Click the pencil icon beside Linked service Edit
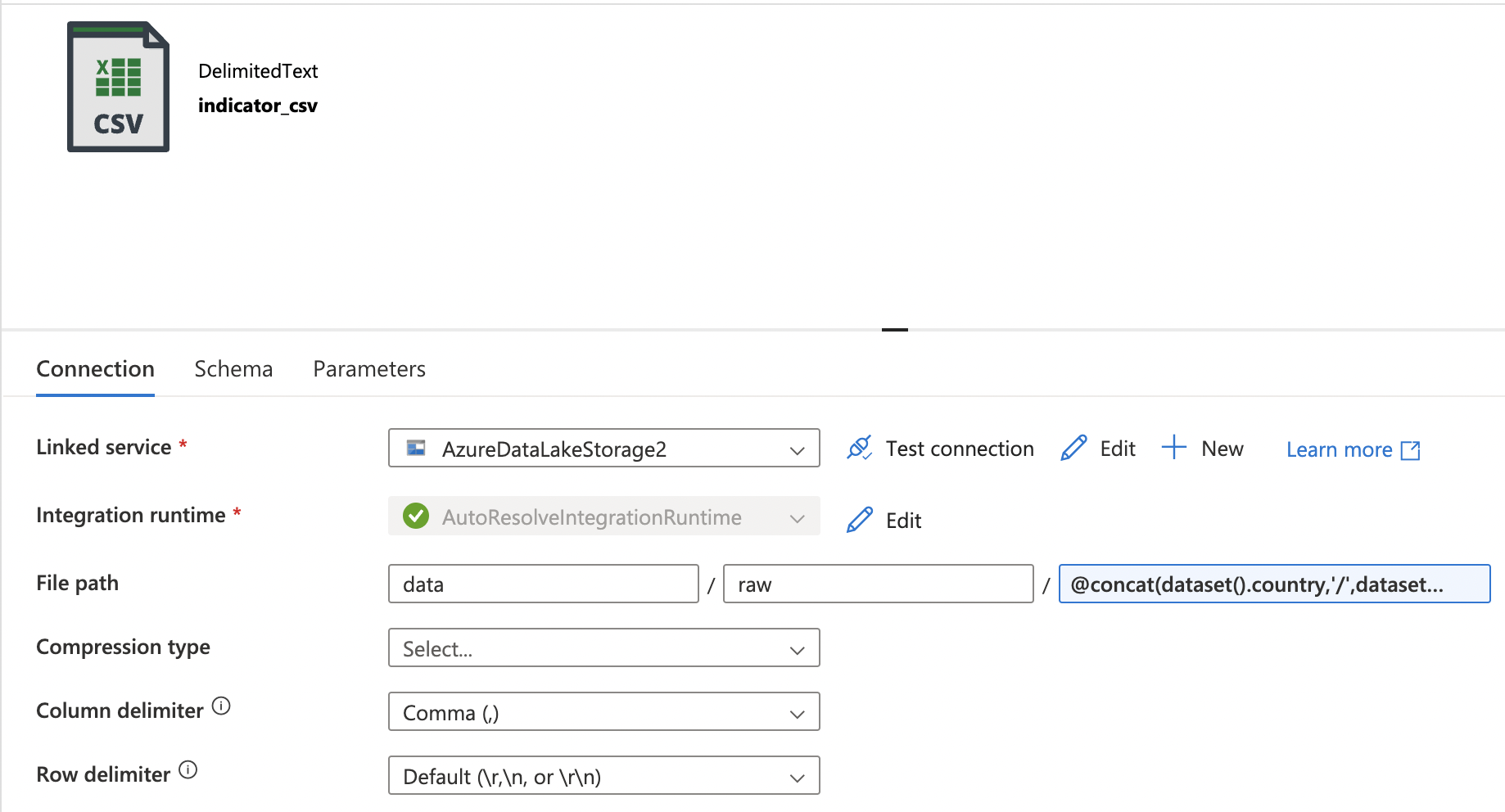The height and width of the screenshot is (812, 1505). [x=1073, y=448]
